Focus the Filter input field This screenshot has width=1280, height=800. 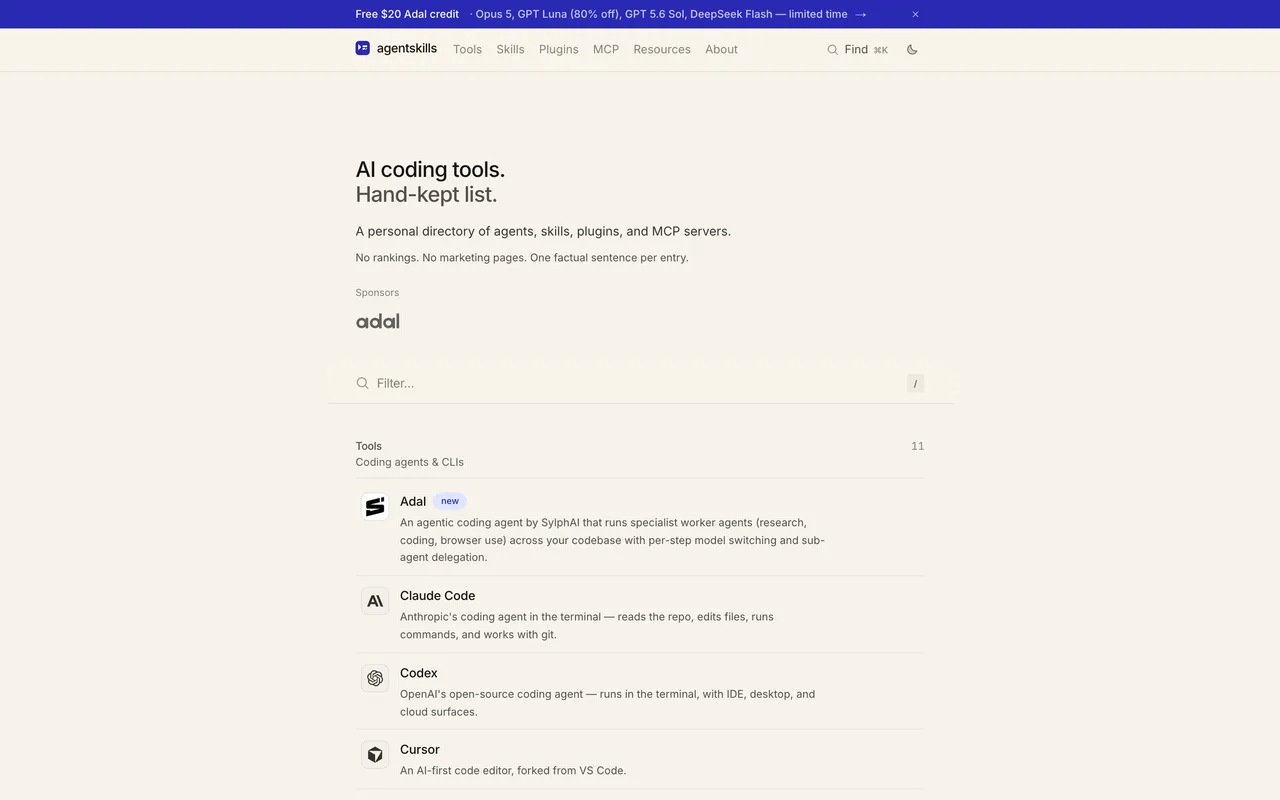[640, 383]
